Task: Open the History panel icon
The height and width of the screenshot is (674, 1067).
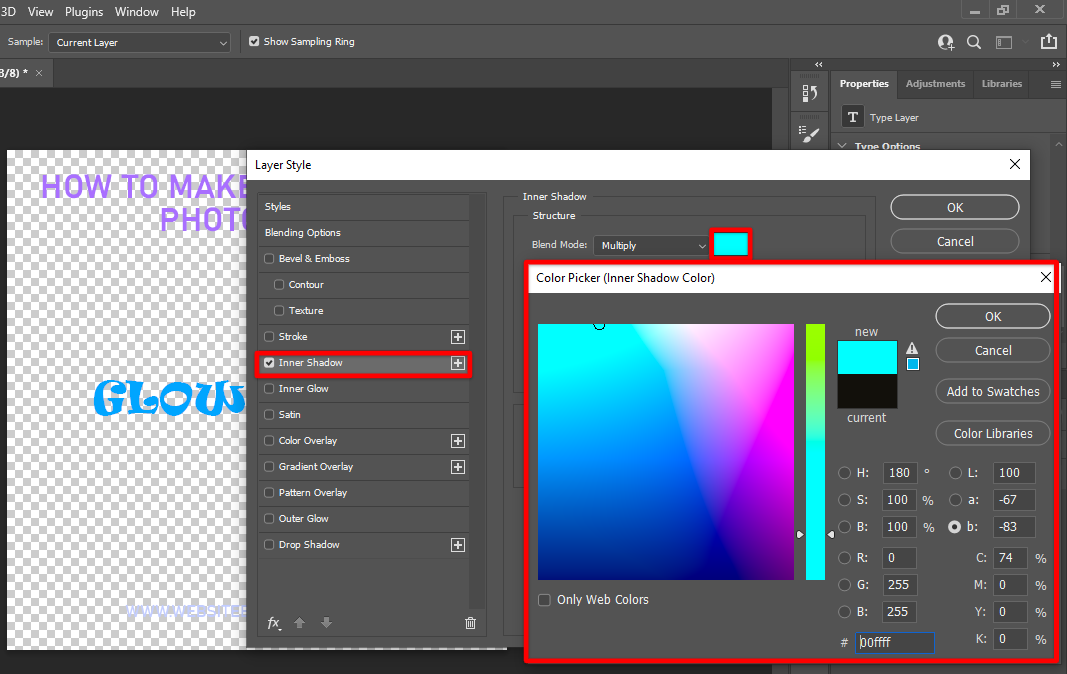Action: click(810, 93)
